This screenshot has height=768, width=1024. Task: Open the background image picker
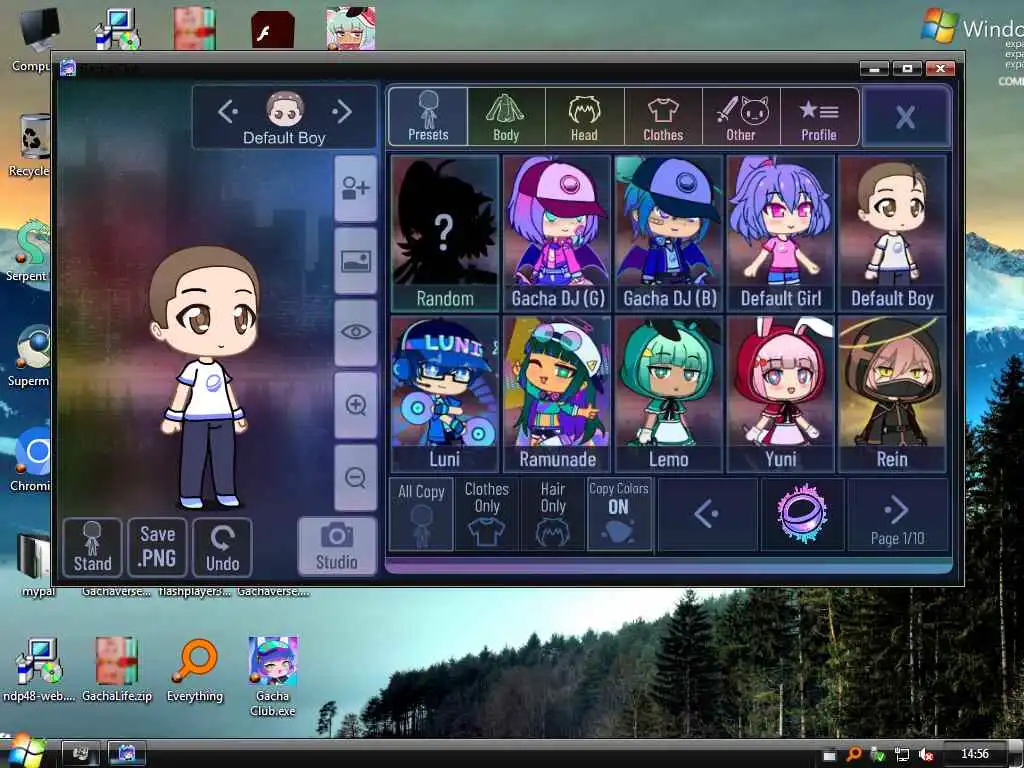(x=356, y=261)
